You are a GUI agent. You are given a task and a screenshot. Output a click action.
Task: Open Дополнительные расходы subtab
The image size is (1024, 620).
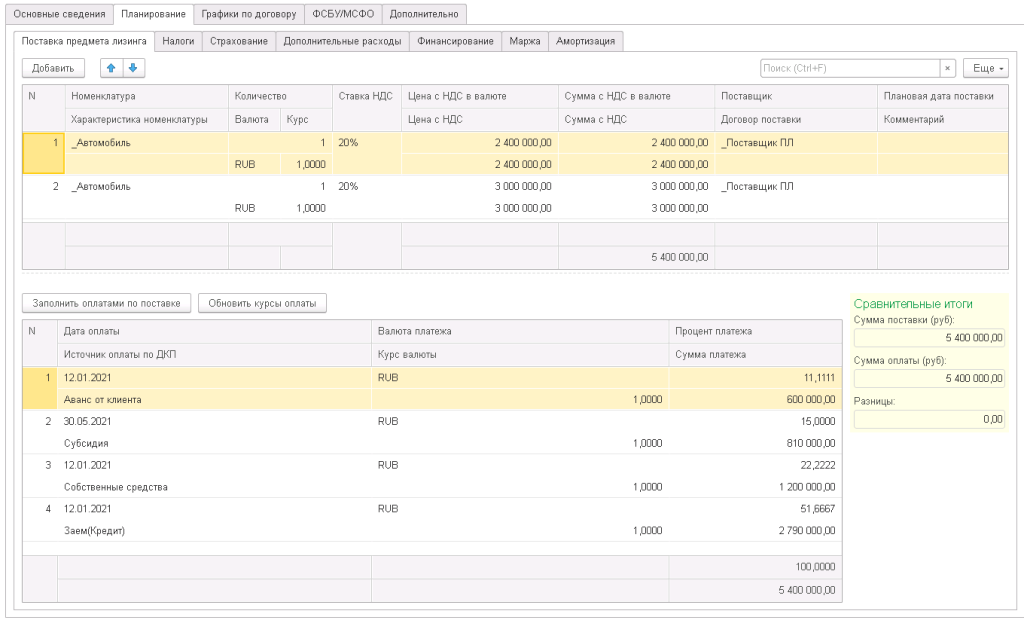(x=342, y=41)
